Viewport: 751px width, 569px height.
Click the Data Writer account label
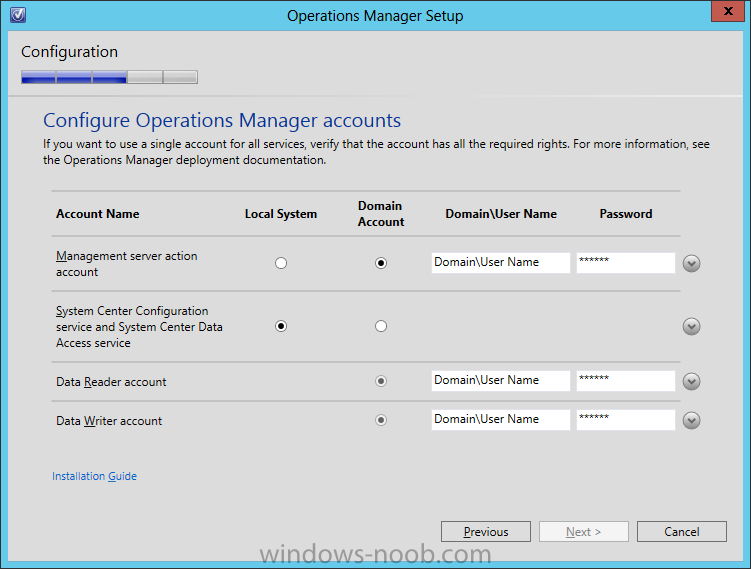point(109,421)
